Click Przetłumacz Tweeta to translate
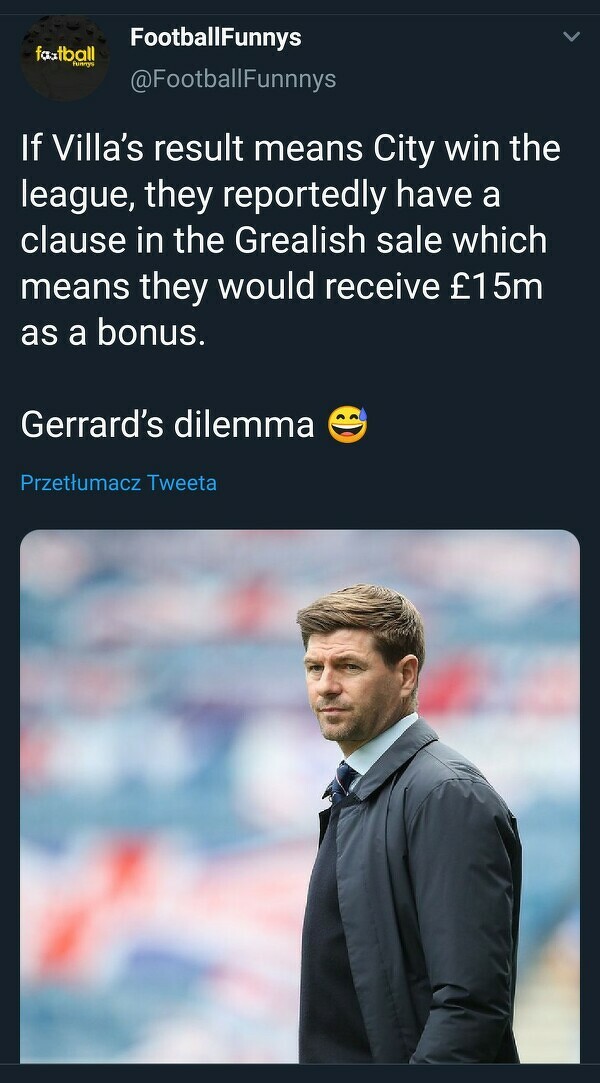 (118, 483)
